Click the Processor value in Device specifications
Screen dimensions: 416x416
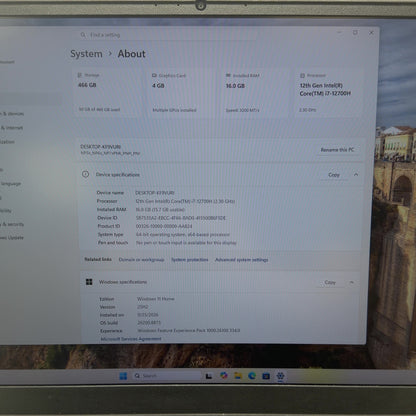pos(185,201)
